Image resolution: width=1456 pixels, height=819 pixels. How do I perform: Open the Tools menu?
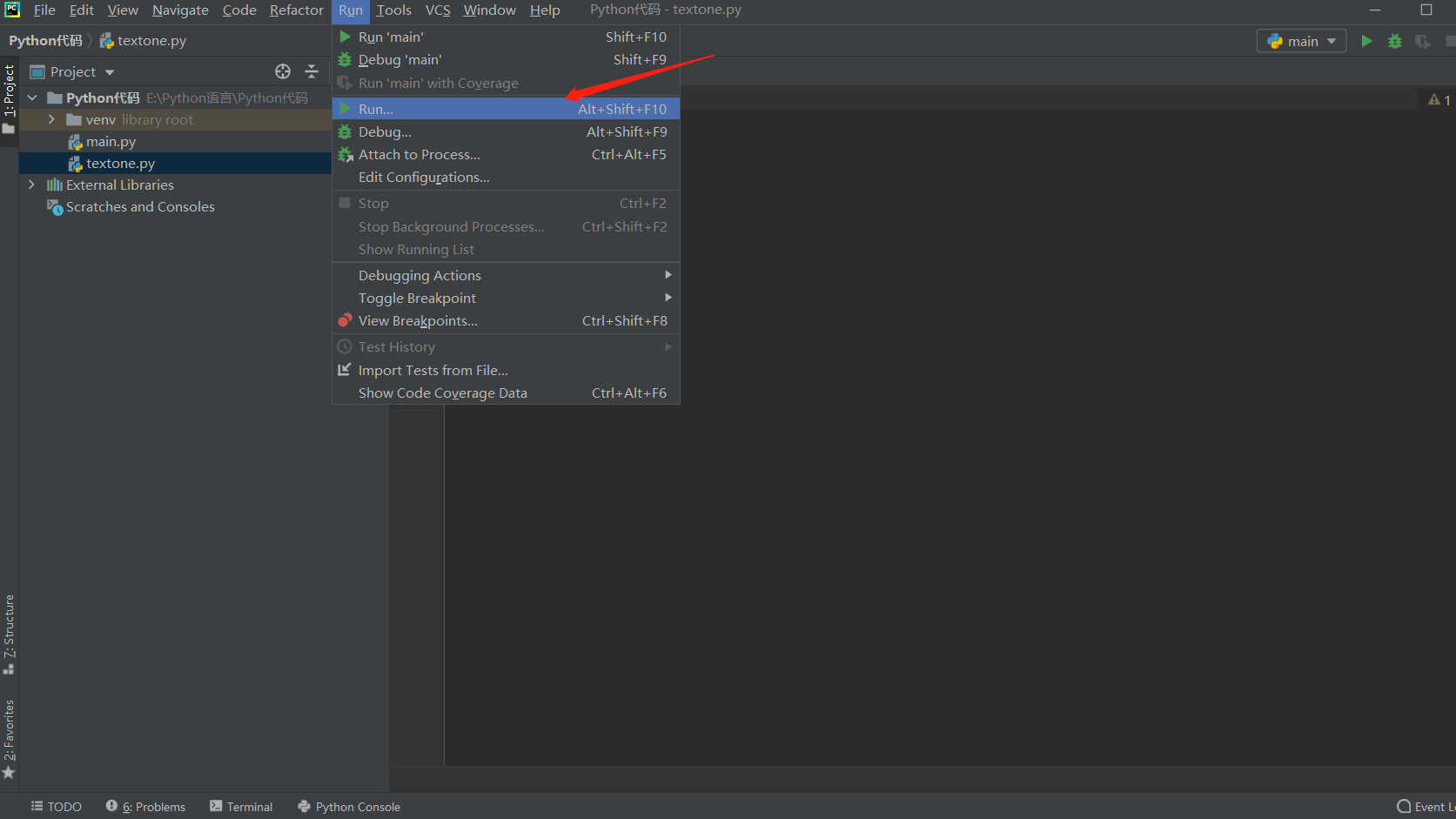click(x=393, y=10)
